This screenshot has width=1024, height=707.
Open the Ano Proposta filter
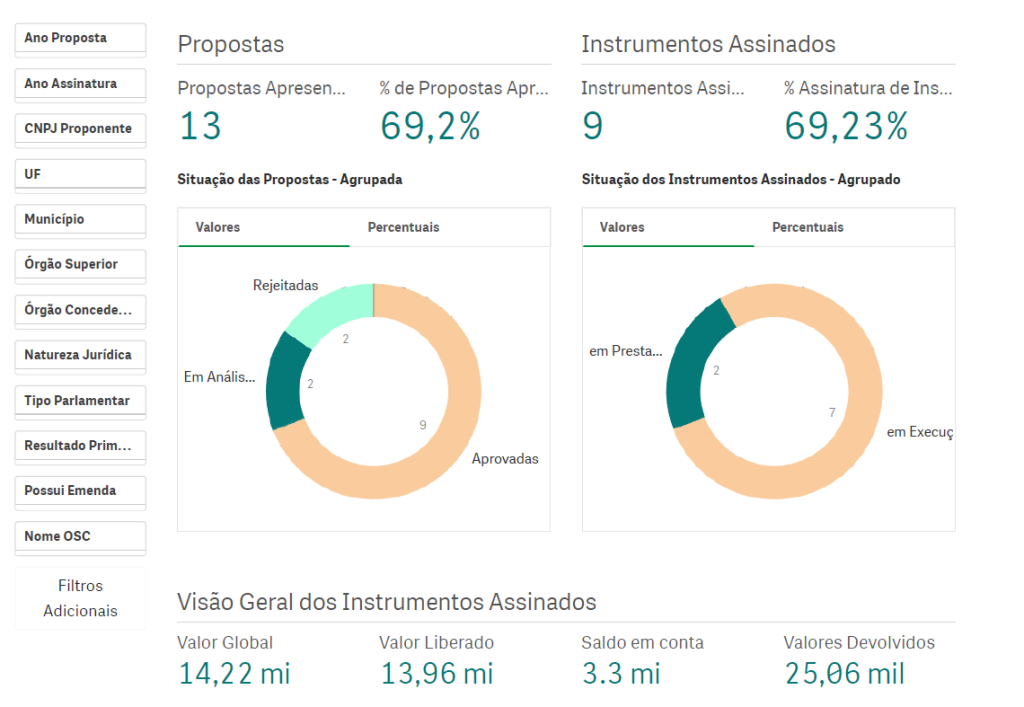[x=80, y=38]
